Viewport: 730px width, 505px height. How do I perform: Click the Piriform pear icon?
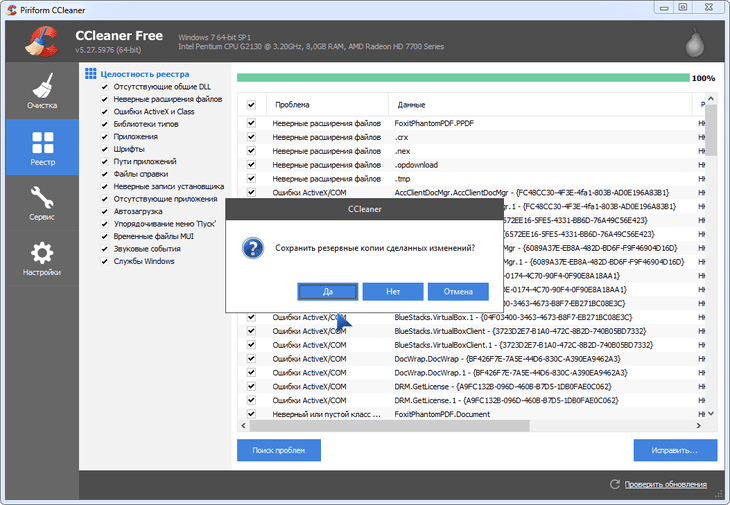[x=694, y=43]
